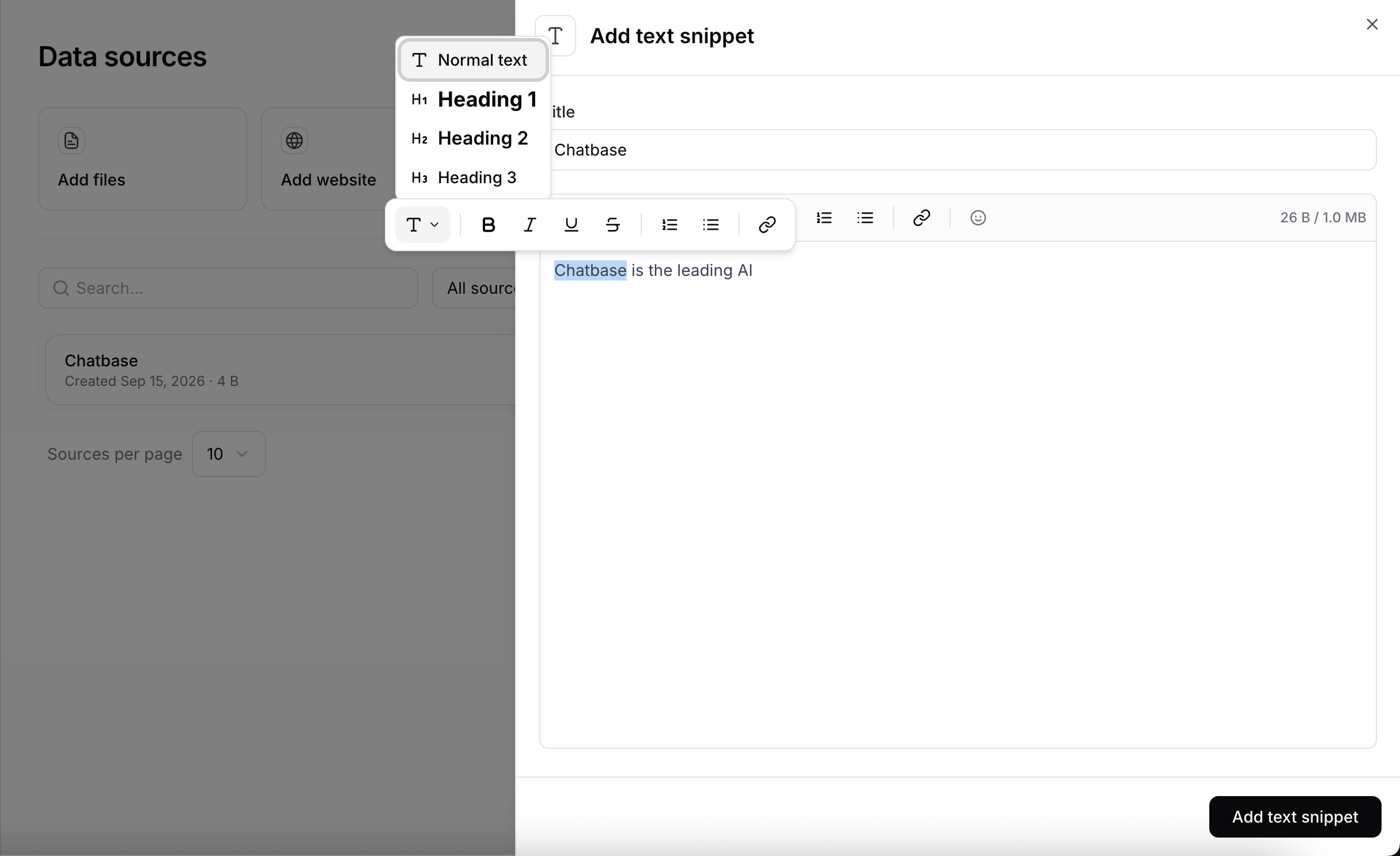The height and width of the screenshot is (856, 1400).
Task: Click the T icon beside panel title
Action: [555, 36]
